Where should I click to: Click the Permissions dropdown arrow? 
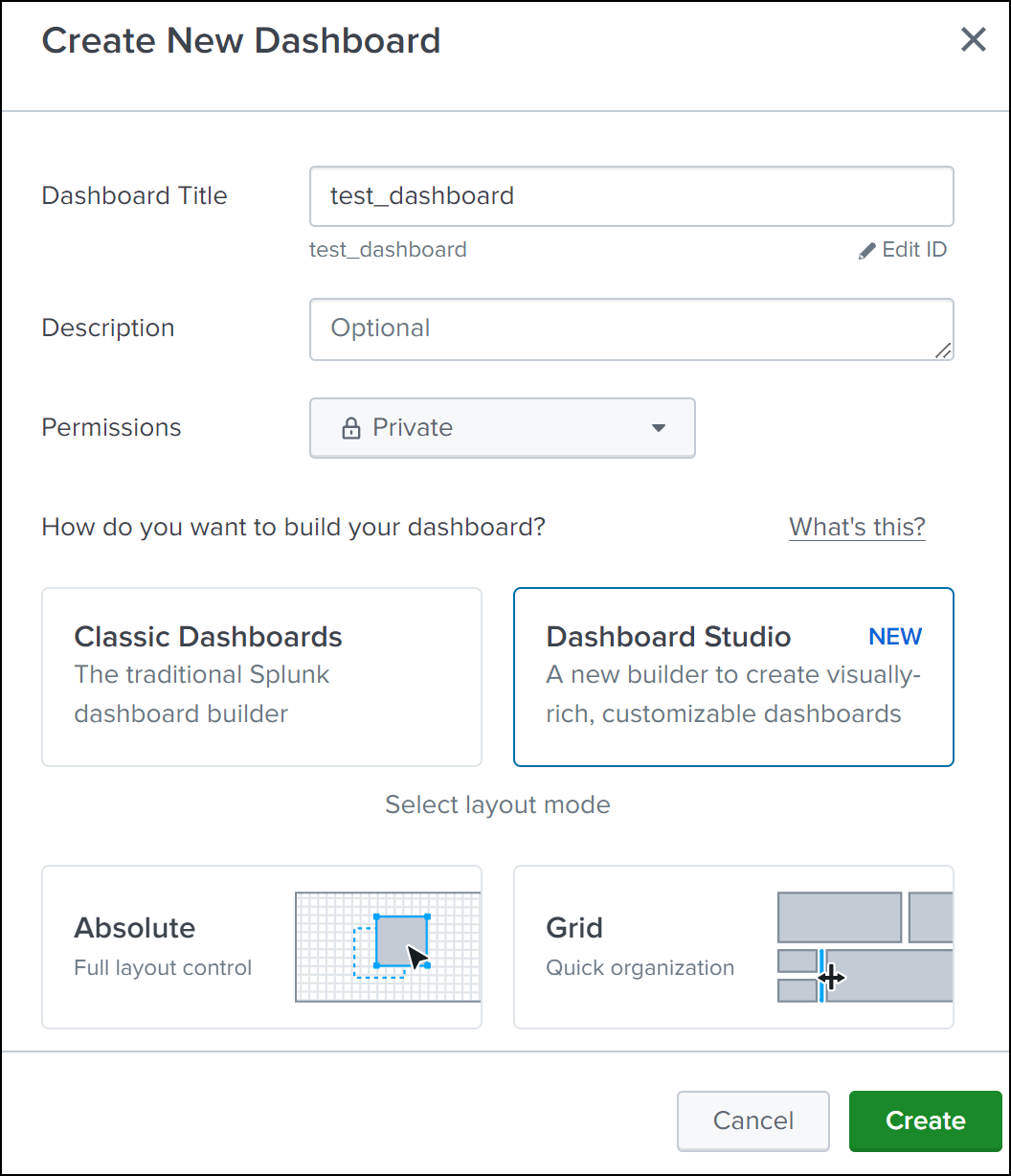659,428
